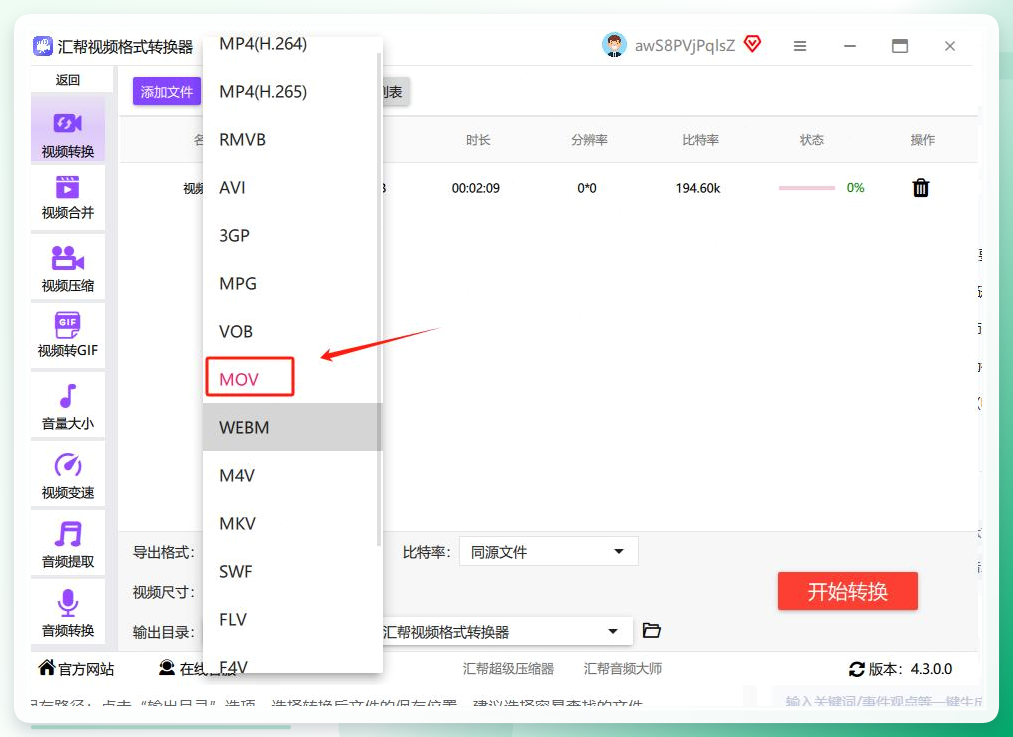The image size is (1013, 737).
Task: Open the 视频变速 speed tool
Action: pyautogui.click(x=68, y=474)
